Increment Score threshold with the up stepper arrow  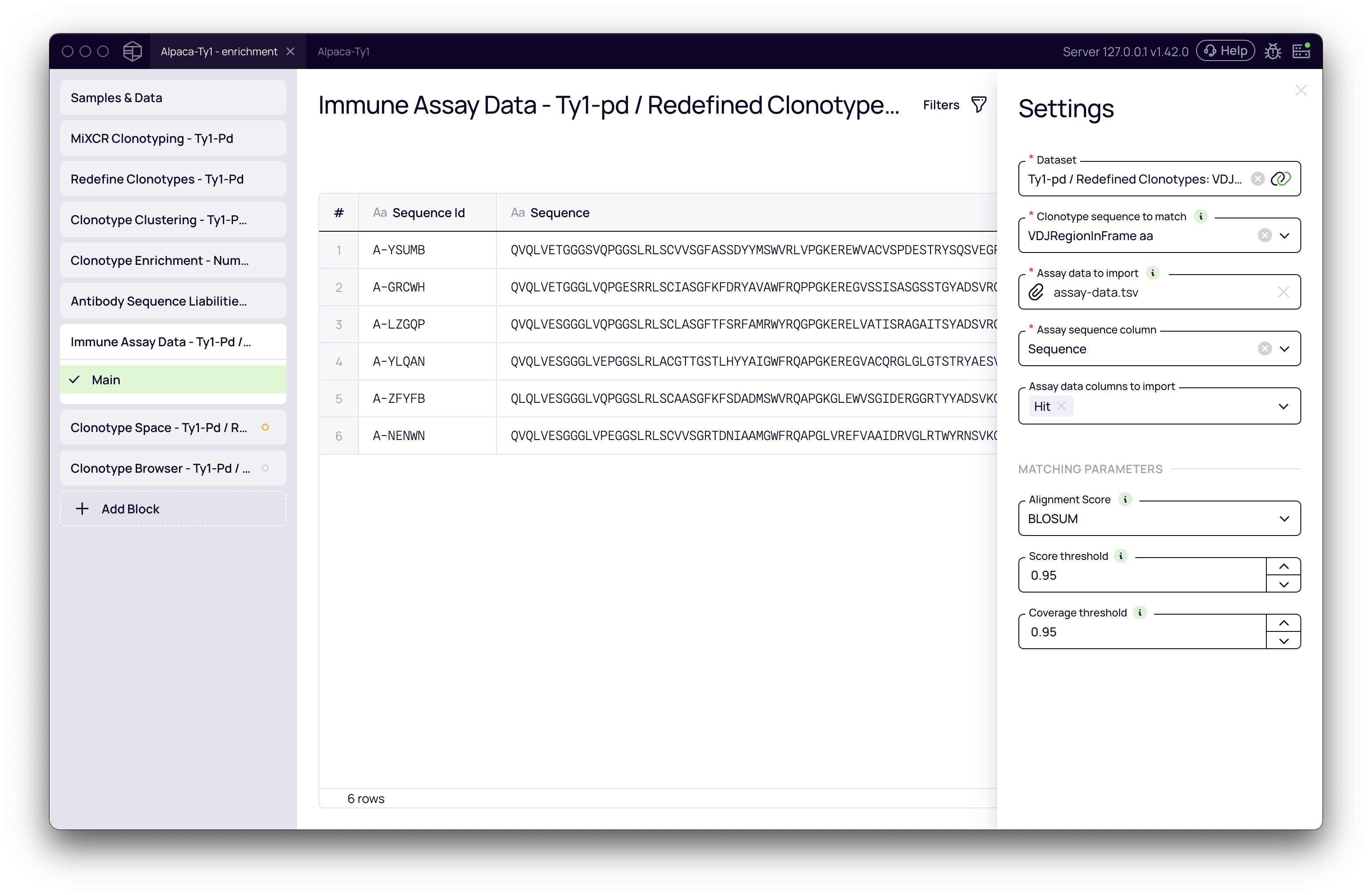[1284, 566]
